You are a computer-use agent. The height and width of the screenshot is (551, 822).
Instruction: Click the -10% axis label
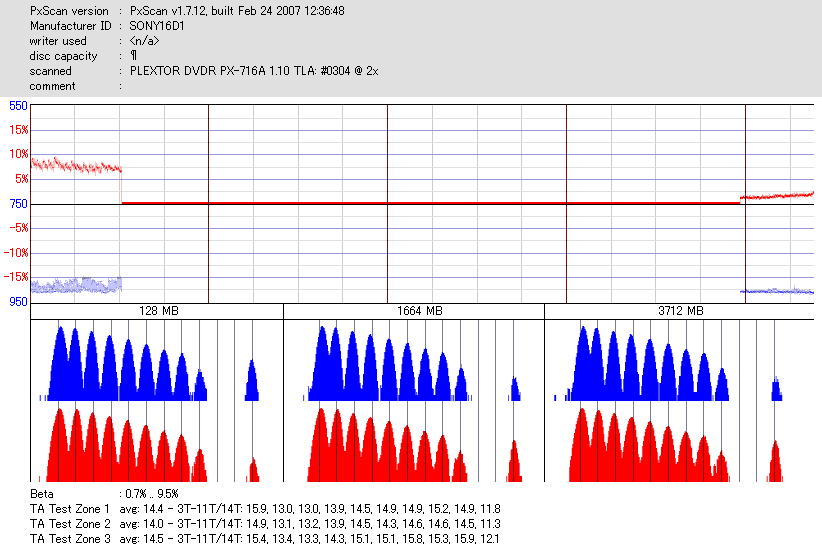pyautogui.click(x=16, y=252)
